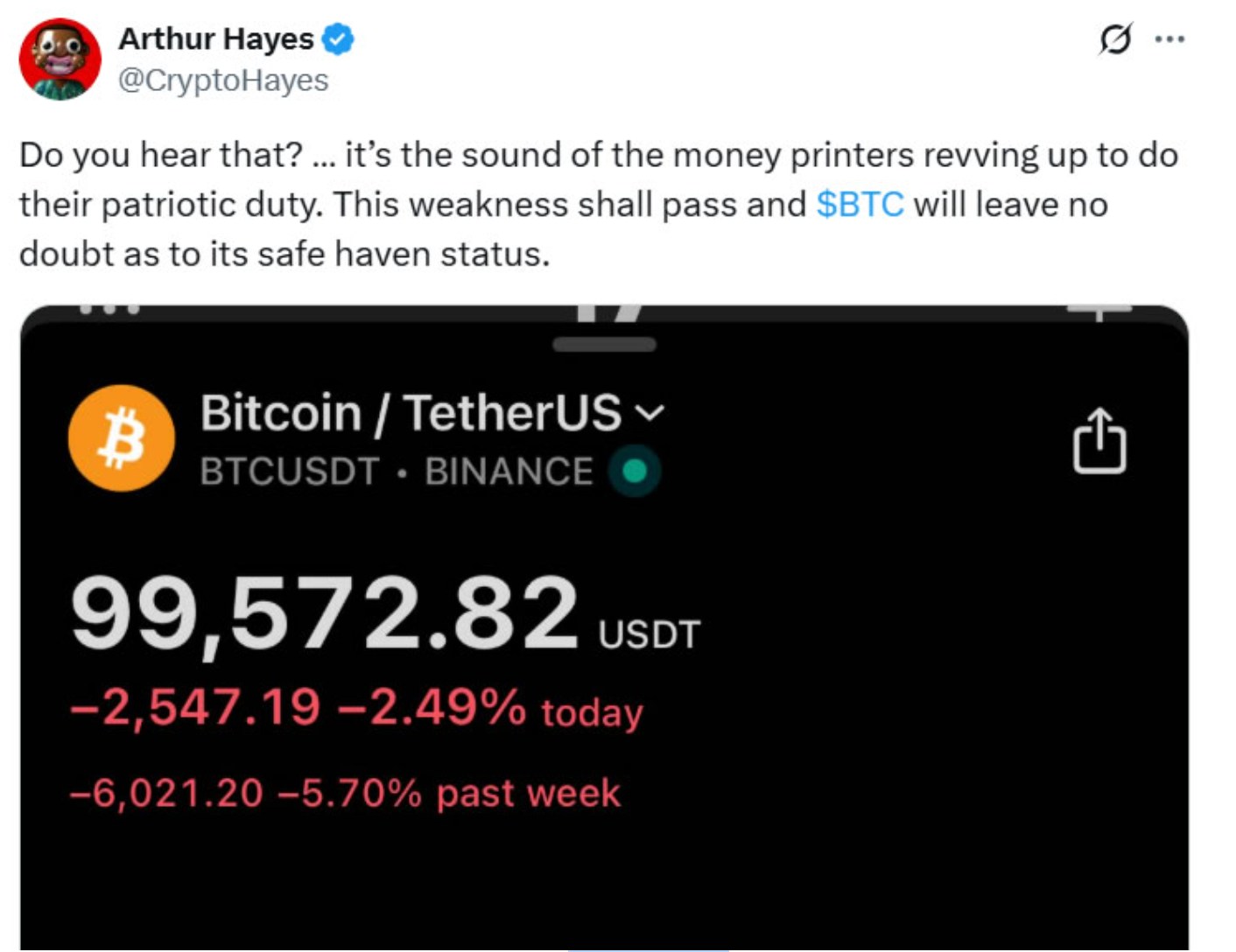Click the drag handle bar above the chart

click(x=607, y=344)
